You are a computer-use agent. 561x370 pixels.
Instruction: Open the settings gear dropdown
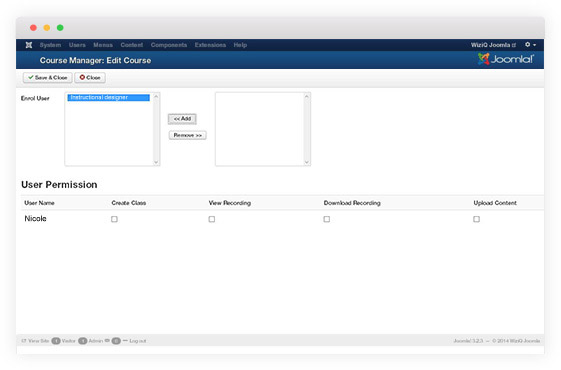[530, 45]
